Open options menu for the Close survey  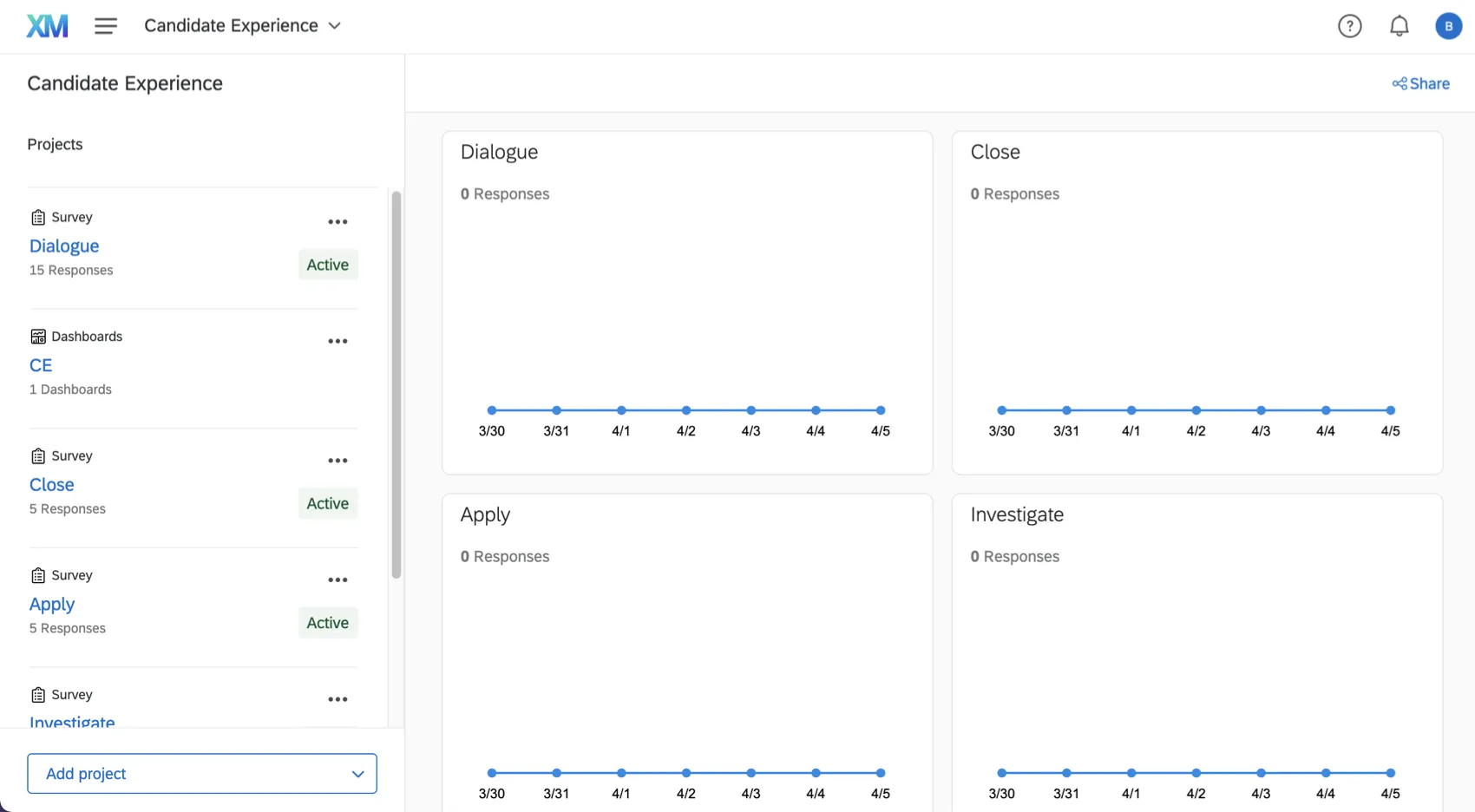pos(338,460)
